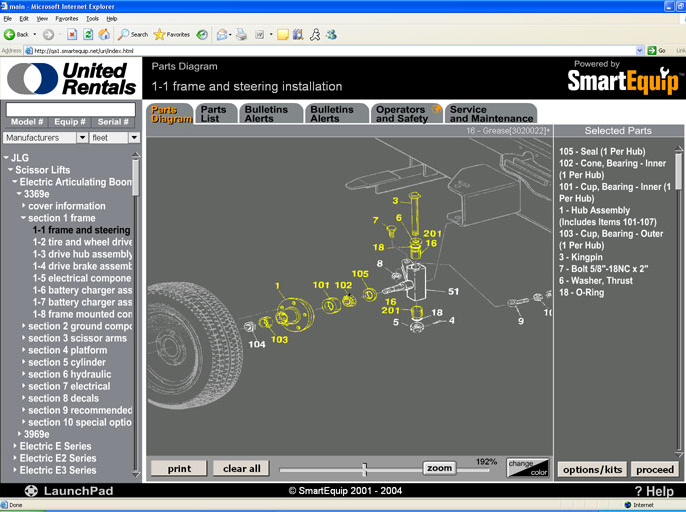
Task: Click the yellow Discuss note icon
Action: pyautogui.click(x=283, y=35)
